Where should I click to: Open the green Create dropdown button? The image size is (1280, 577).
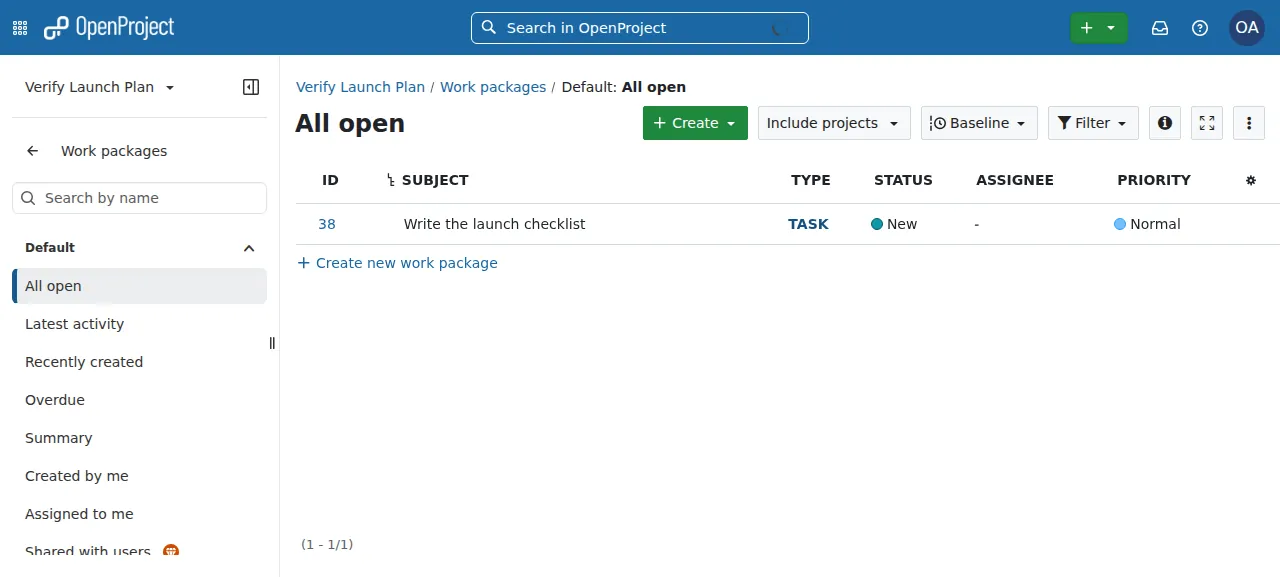click(x=695, y=123)
